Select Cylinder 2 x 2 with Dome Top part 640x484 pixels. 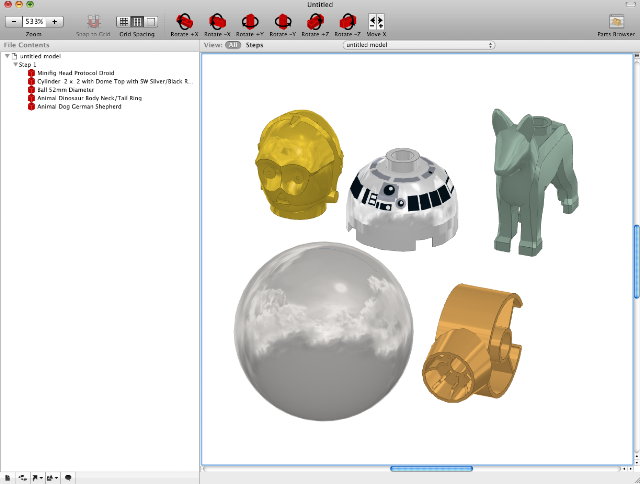point(114,81)
